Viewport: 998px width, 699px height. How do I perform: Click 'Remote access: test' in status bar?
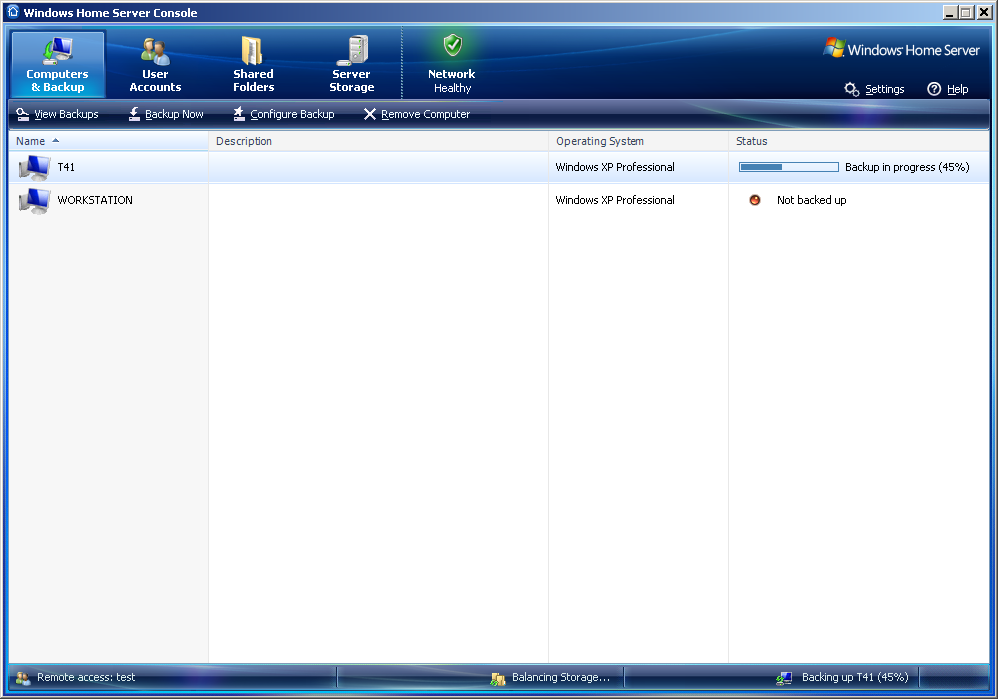click(86, 677)
